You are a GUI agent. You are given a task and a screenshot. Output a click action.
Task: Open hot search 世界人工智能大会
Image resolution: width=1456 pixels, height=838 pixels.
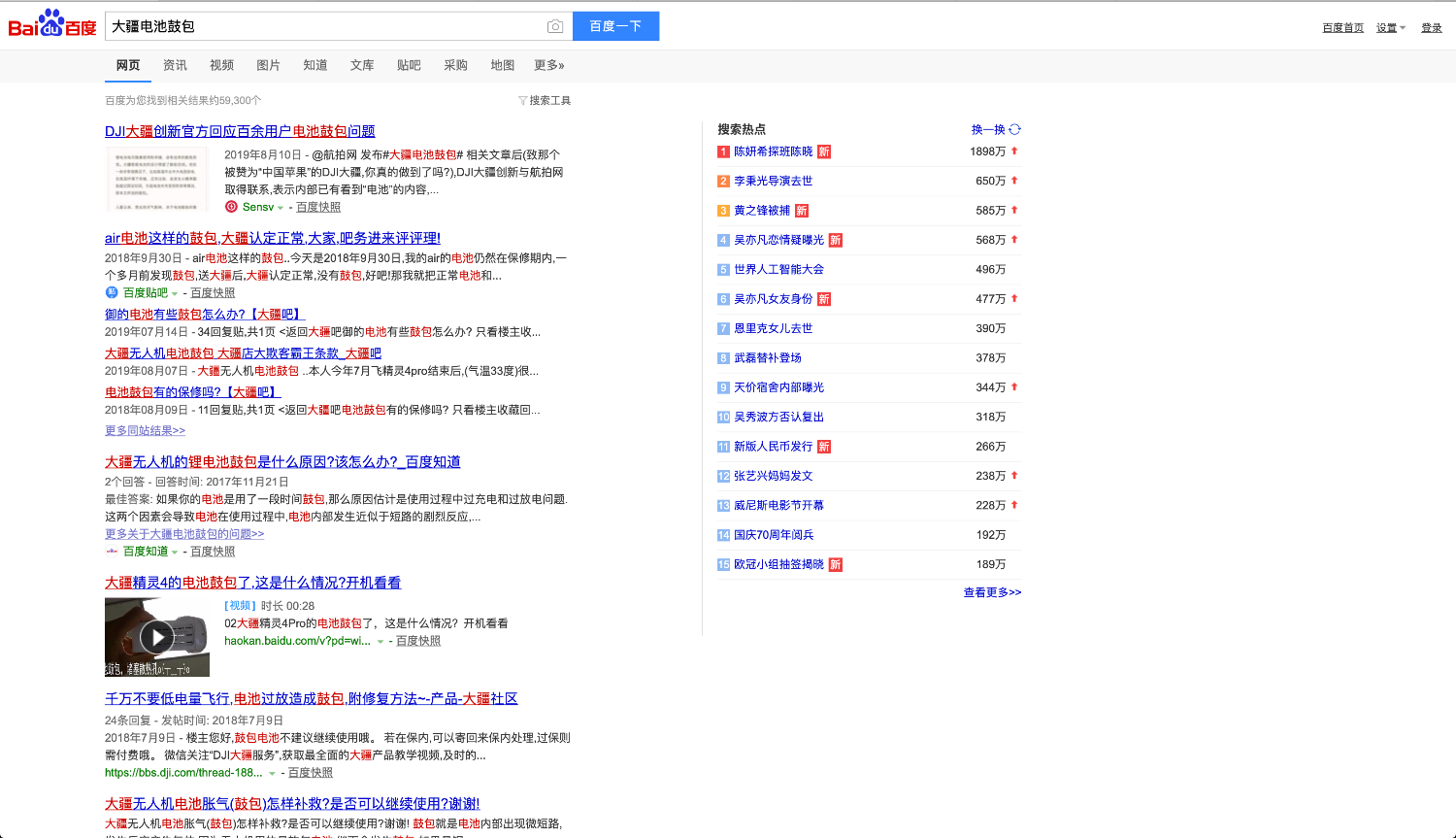[778, 269]
